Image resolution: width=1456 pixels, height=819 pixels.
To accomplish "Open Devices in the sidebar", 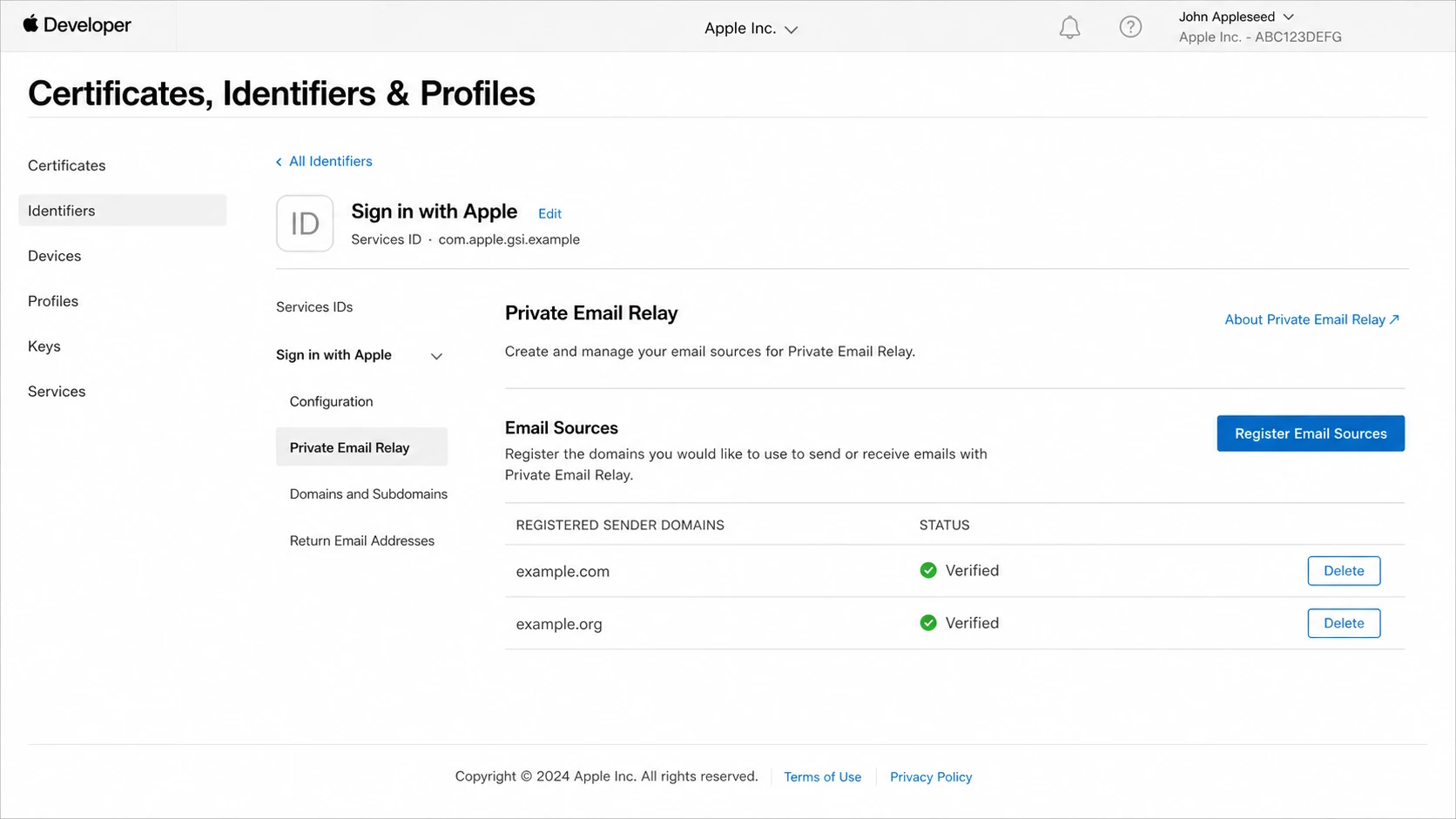I will pos(54,256).
